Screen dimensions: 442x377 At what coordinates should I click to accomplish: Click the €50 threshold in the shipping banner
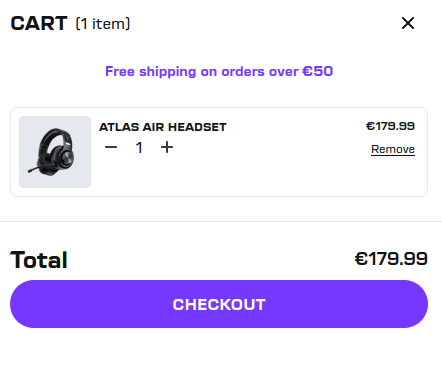(x=318, y=71)
